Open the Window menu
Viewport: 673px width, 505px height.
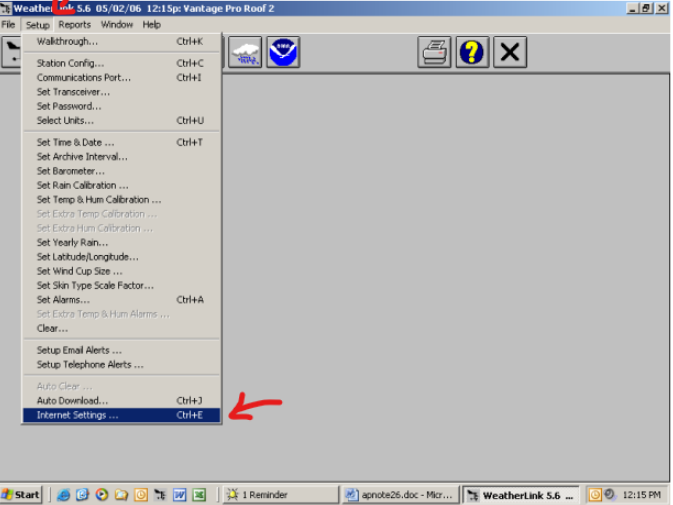pos(117,24)
